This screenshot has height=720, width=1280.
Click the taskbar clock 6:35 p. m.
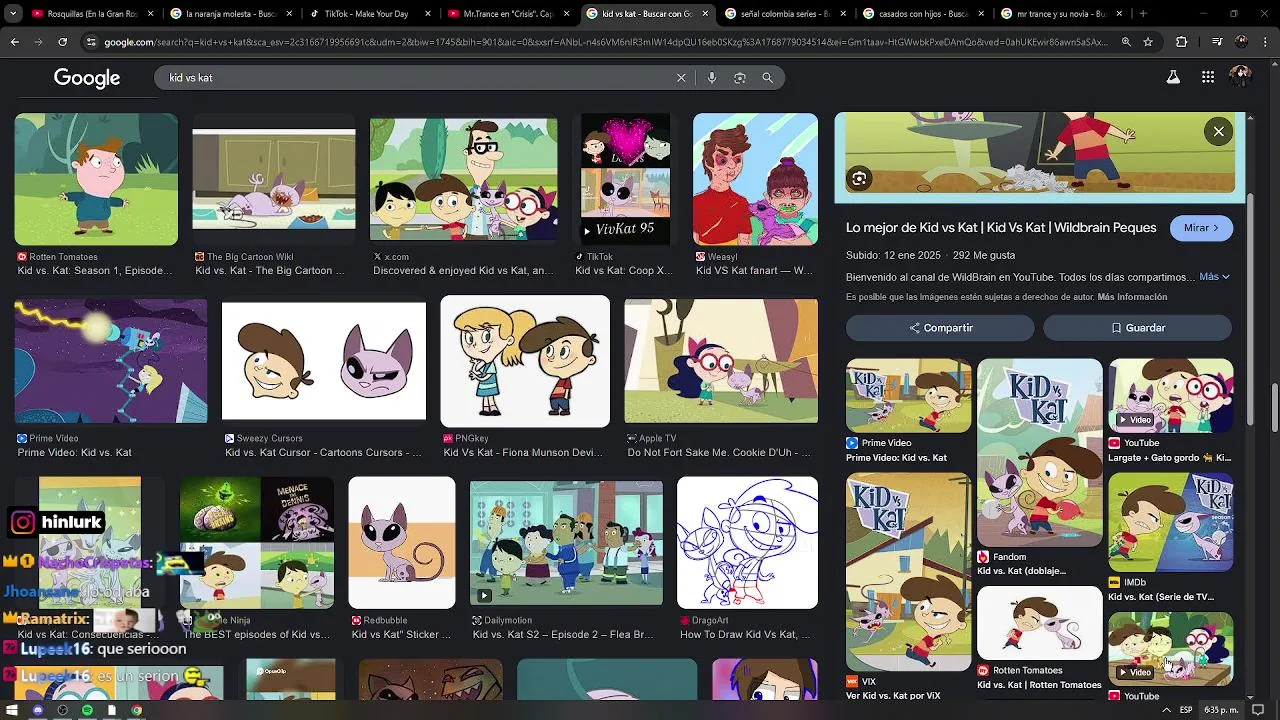[1221, 710]
